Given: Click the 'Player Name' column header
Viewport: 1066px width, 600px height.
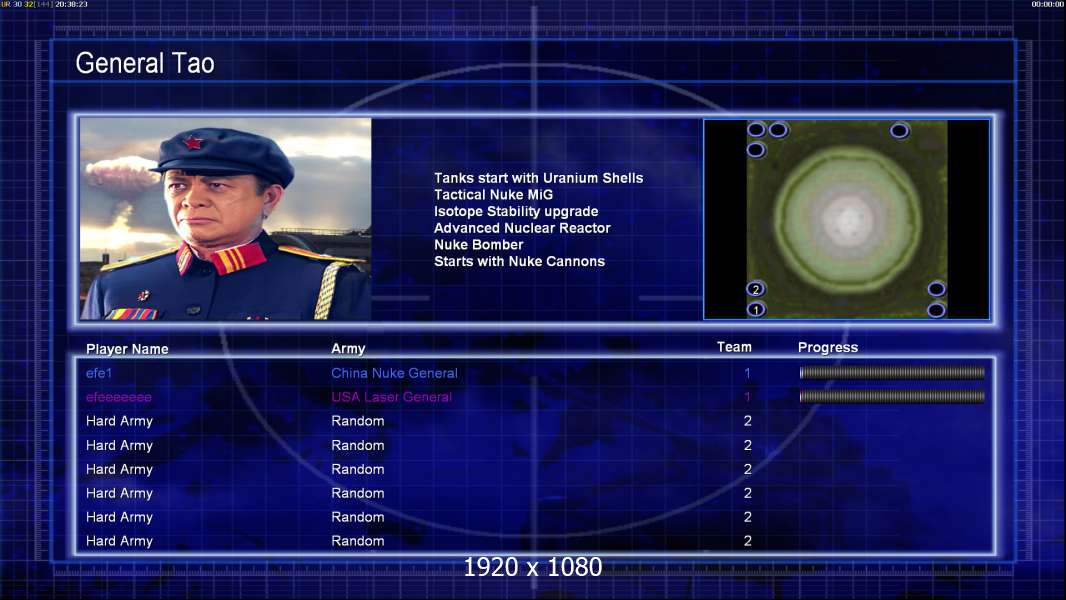Looking at the screenshot, I should tap(127, 349).
